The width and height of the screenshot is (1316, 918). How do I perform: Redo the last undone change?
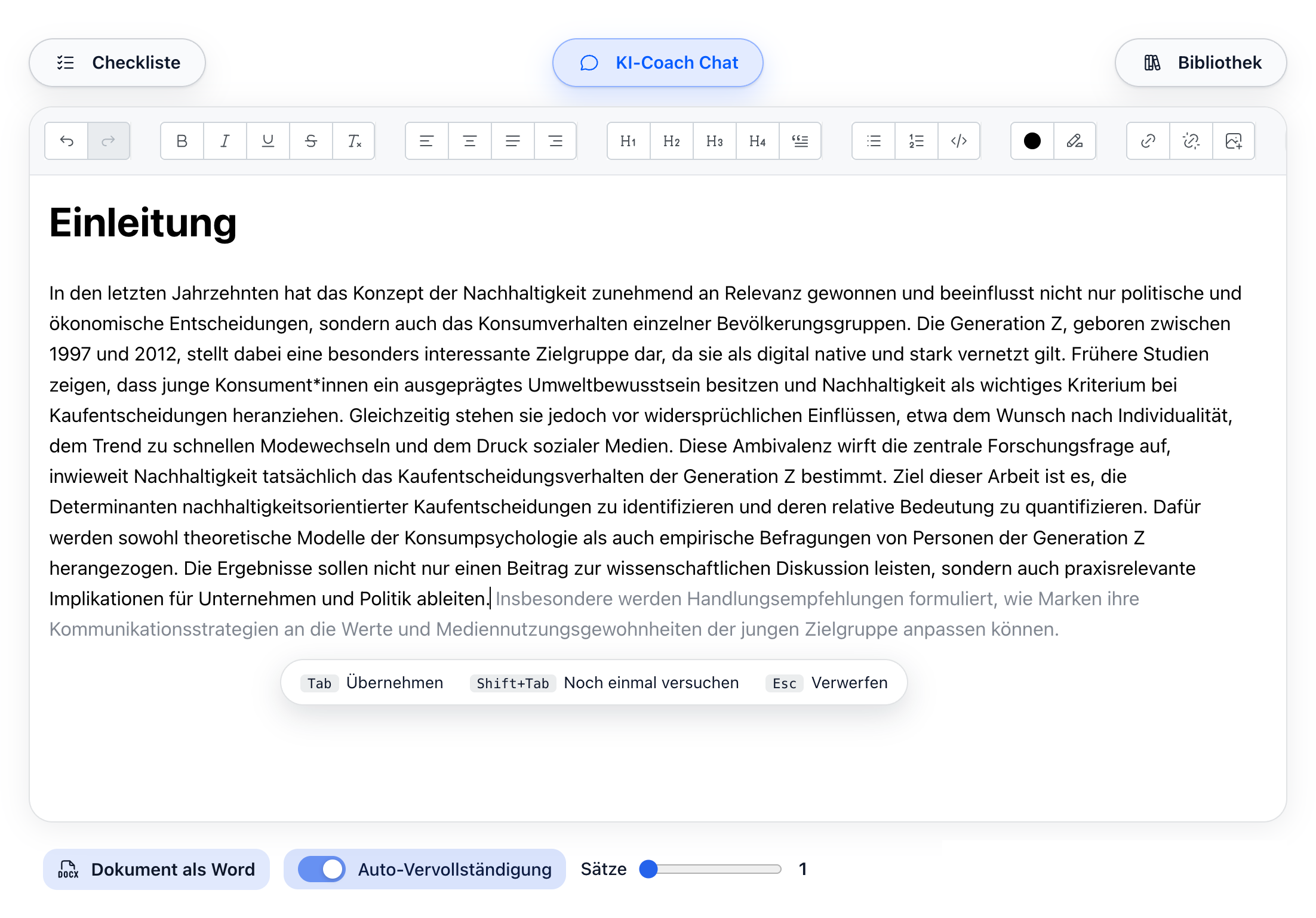109,141
